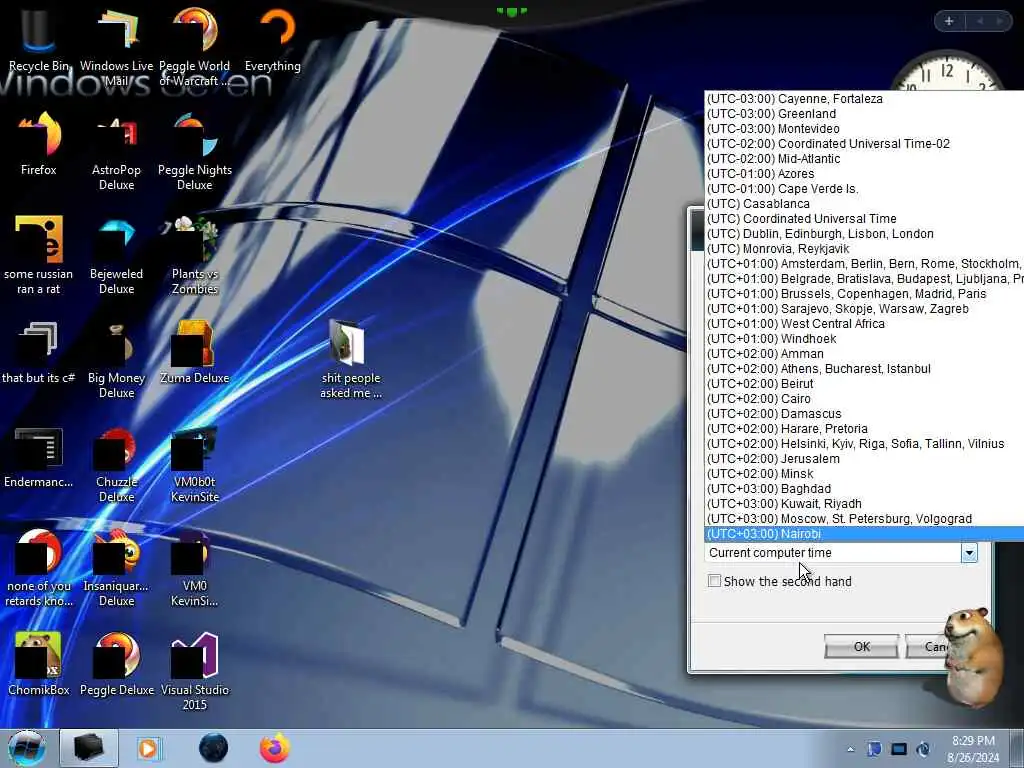The height and width of the screenshot is (768, 1024).
Task: Select AstroPop Deluxe desktop icon
Action: 116,152
